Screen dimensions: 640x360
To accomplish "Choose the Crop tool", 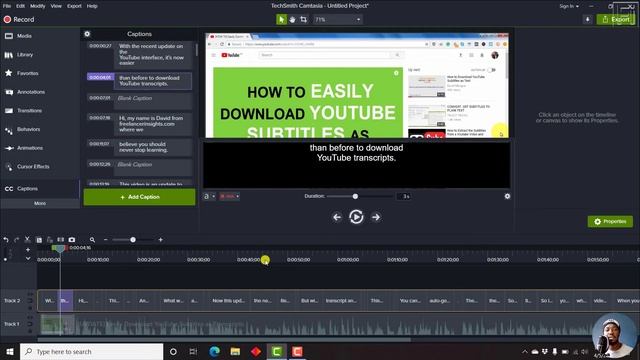I will click(303, 19).
